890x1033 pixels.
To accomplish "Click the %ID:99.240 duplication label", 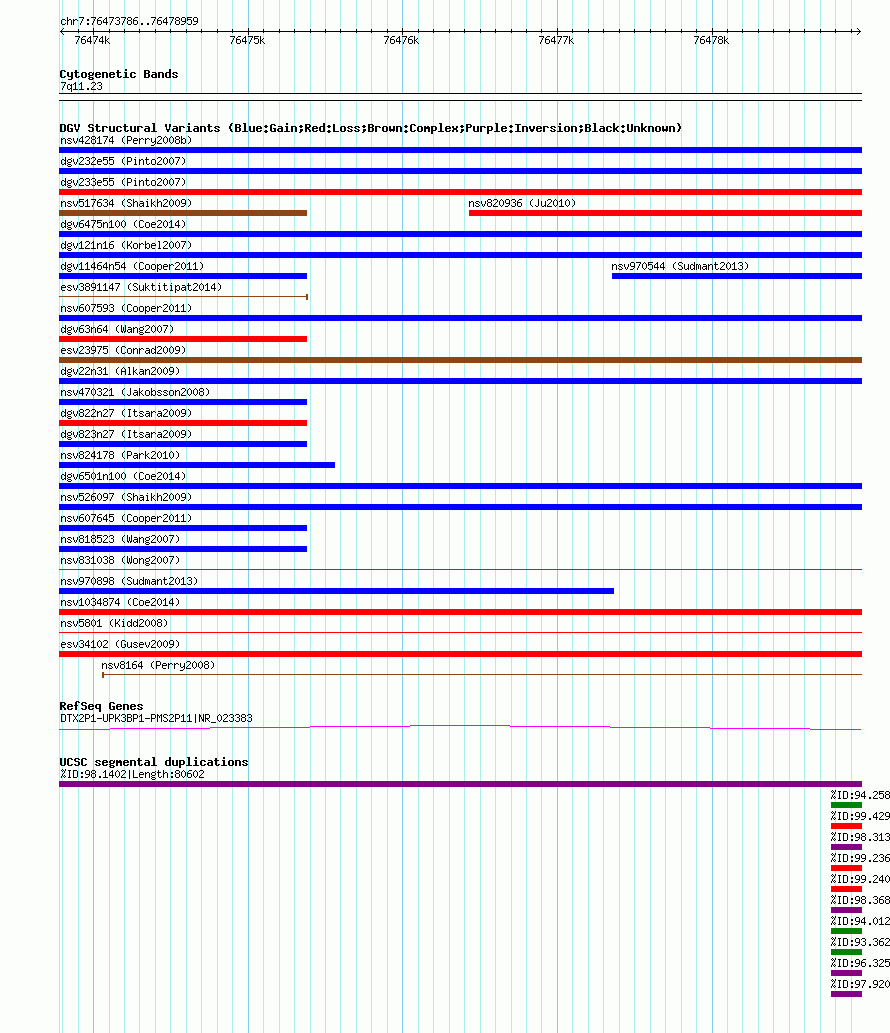I will coord(860,879).
